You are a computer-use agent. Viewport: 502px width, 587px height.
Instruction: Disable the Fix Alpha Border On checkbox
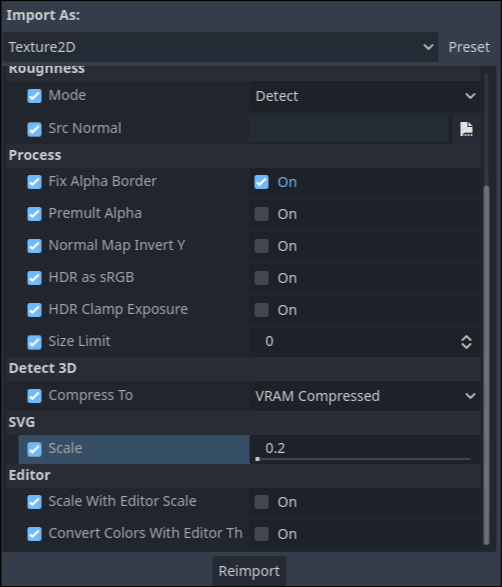(261, 182)
